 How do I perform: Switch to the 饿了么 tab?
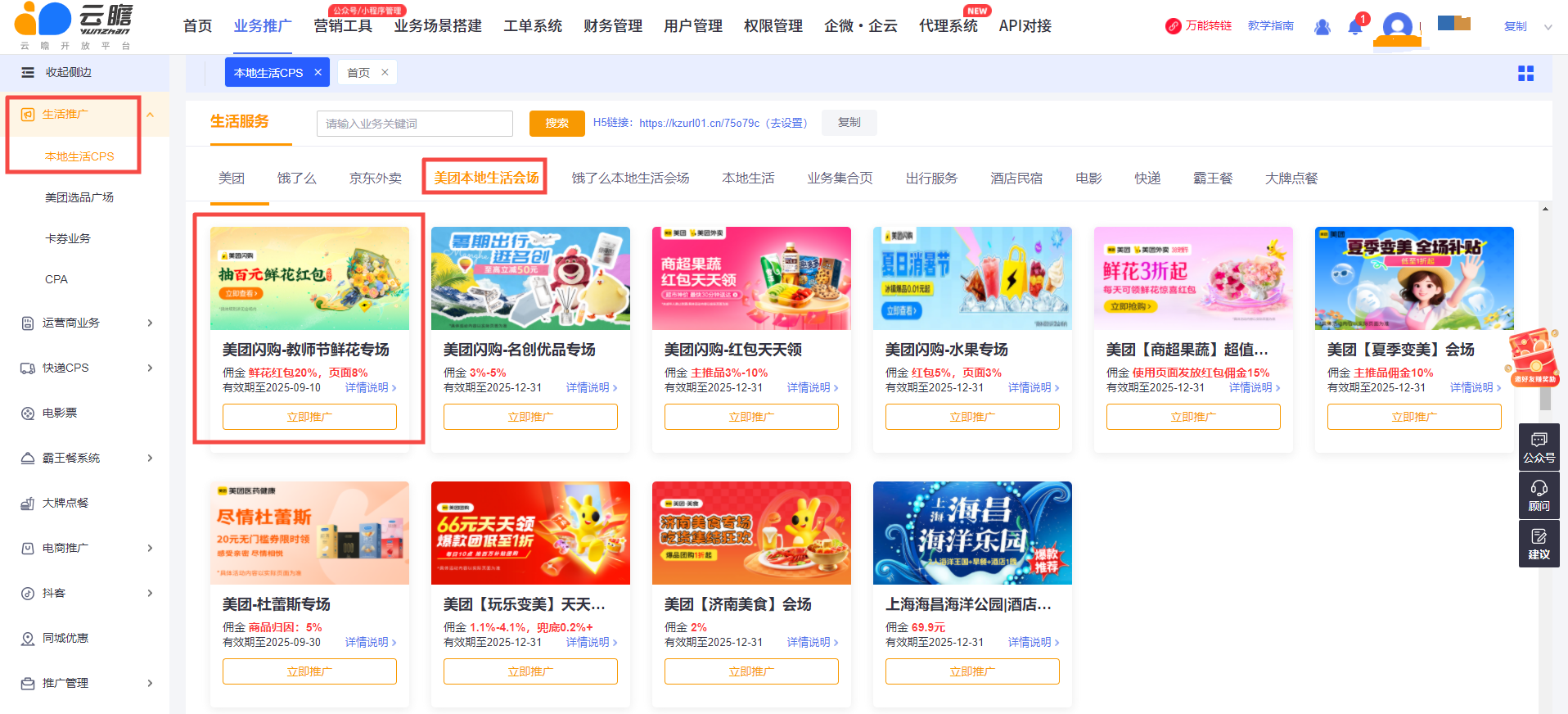click(296, 178)
